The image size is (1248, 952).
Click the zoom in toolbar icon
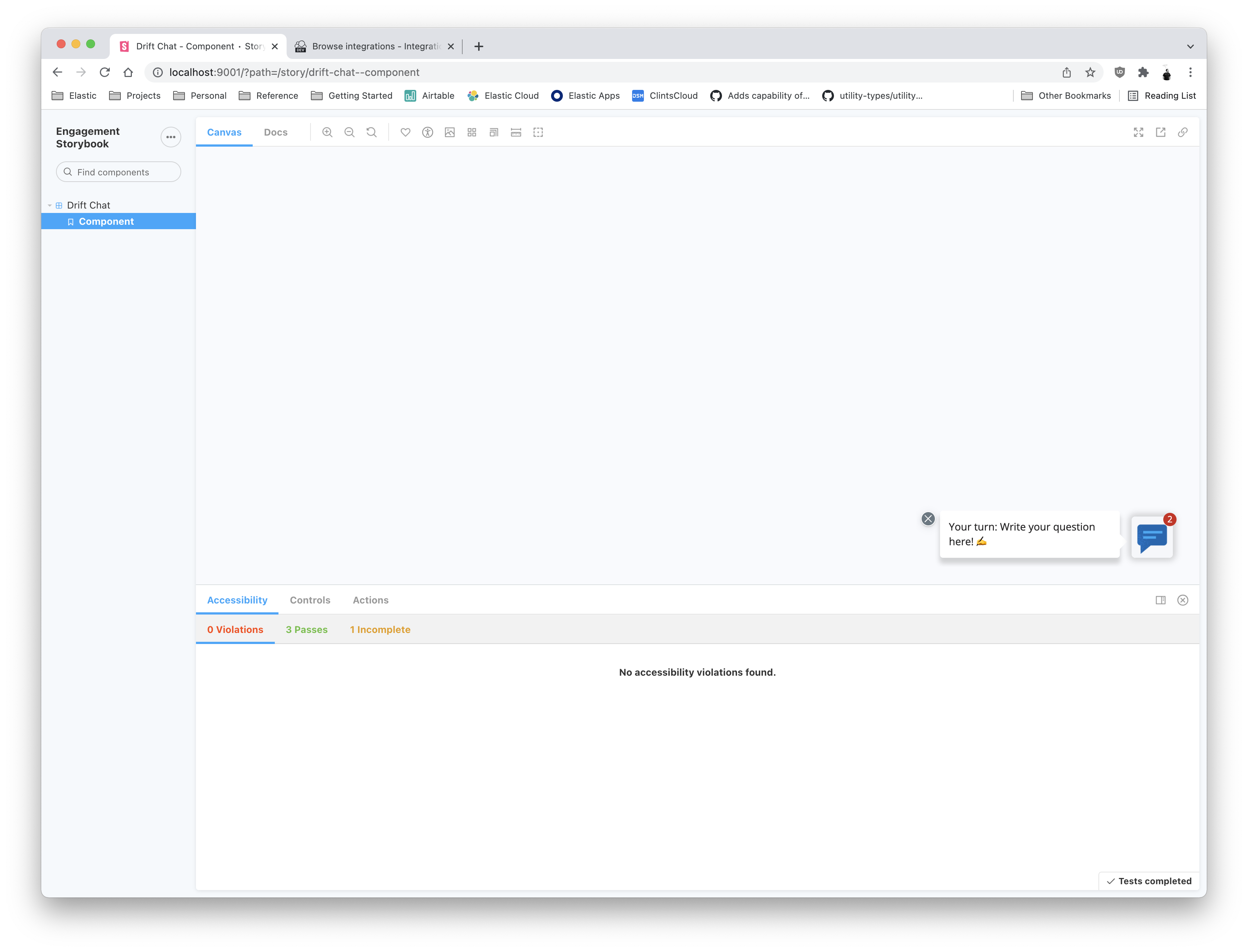point(327,132)
